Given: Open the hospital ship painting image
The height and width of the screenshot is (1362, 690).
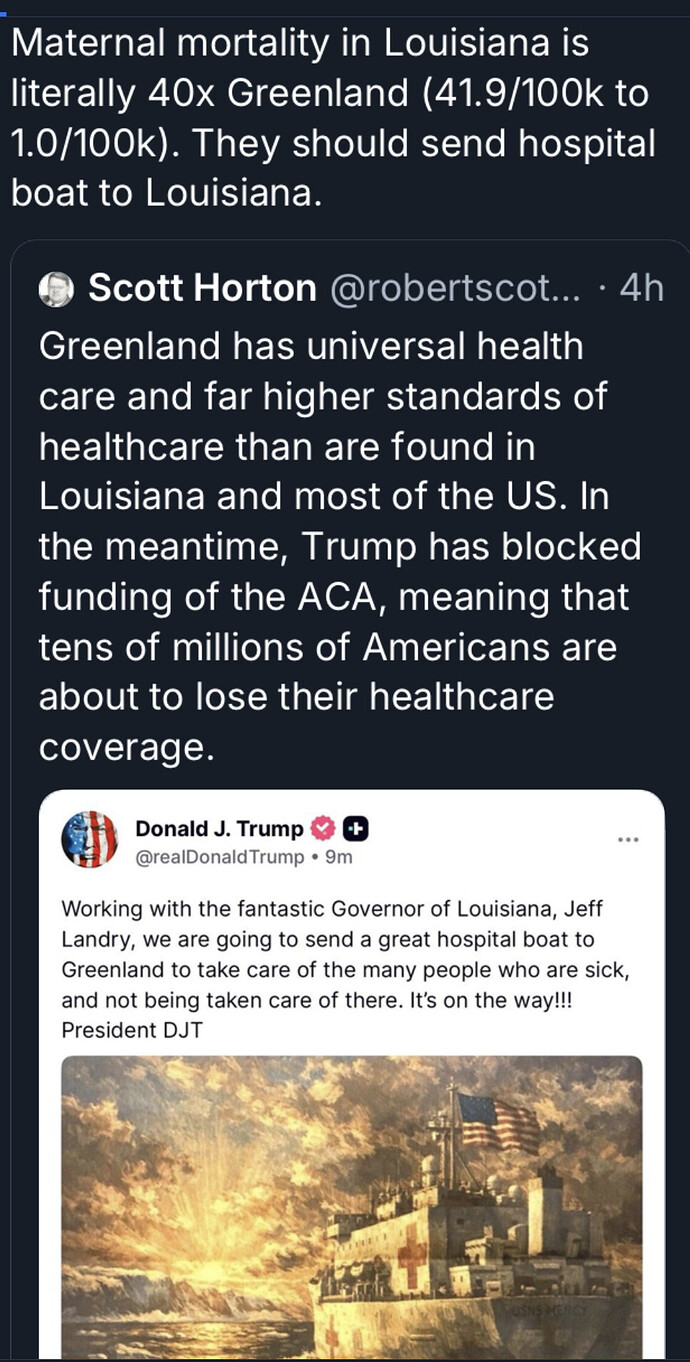Looking at the screenshot, I should point(351,1200).
